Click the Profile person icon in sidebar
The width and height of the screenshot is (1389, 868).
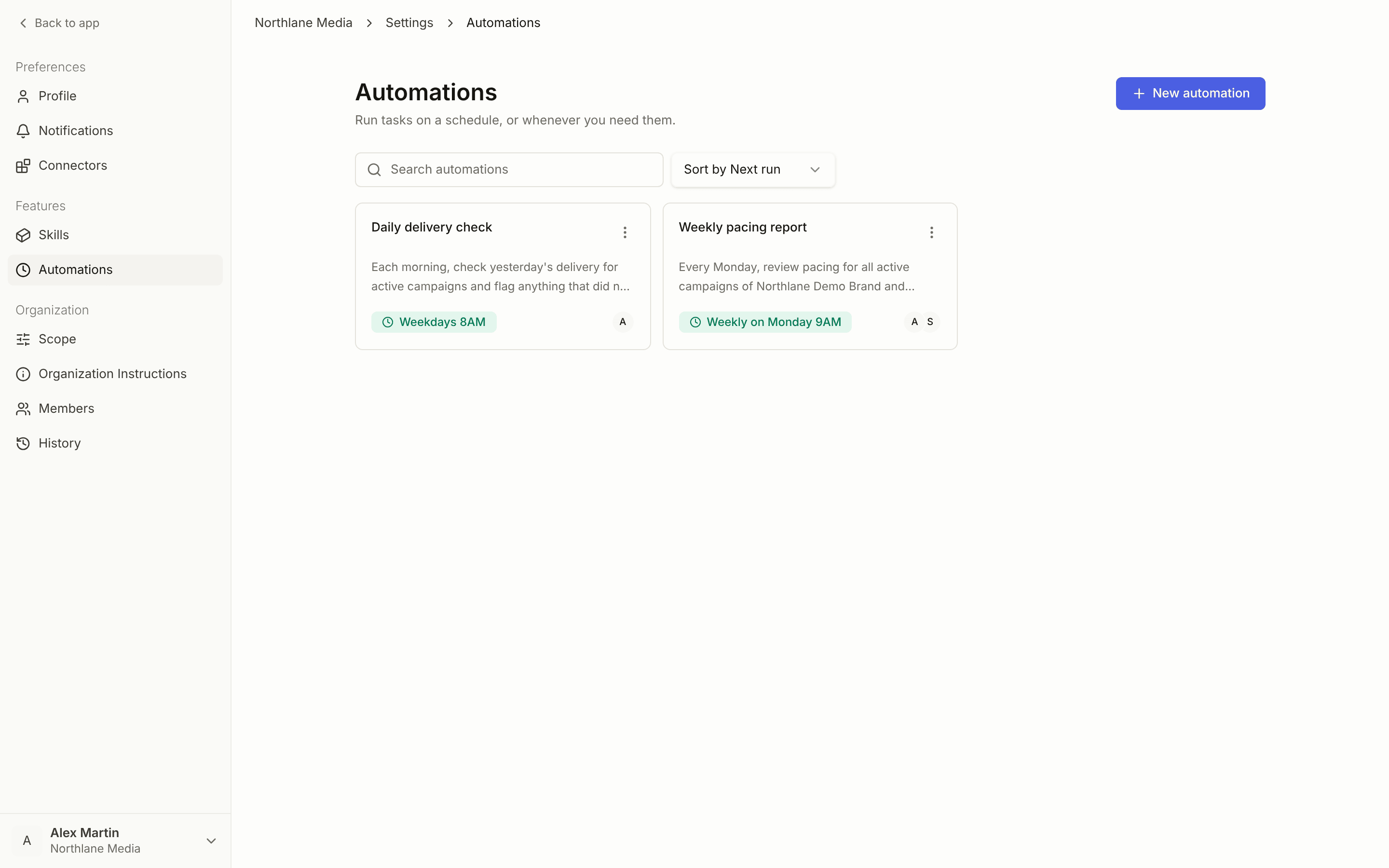[23, 96]
